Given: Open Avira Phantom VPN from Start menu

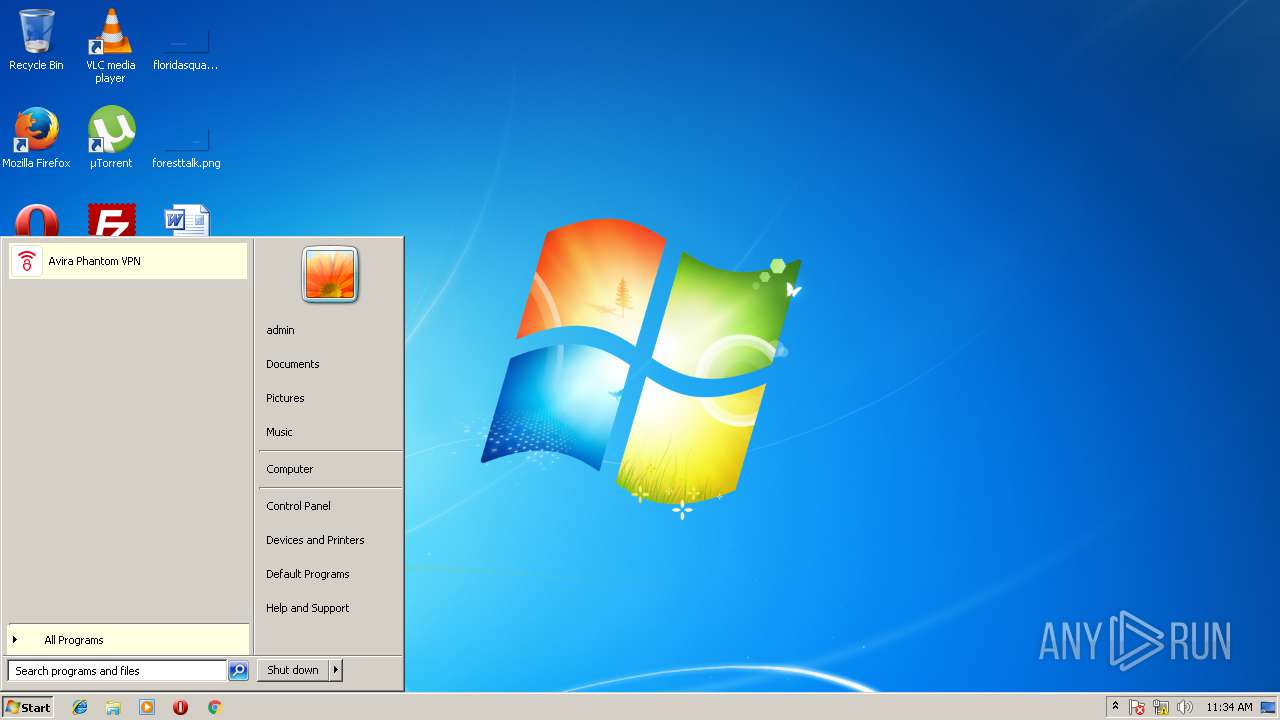Looking at the screenshot, I should click(127, 261).
